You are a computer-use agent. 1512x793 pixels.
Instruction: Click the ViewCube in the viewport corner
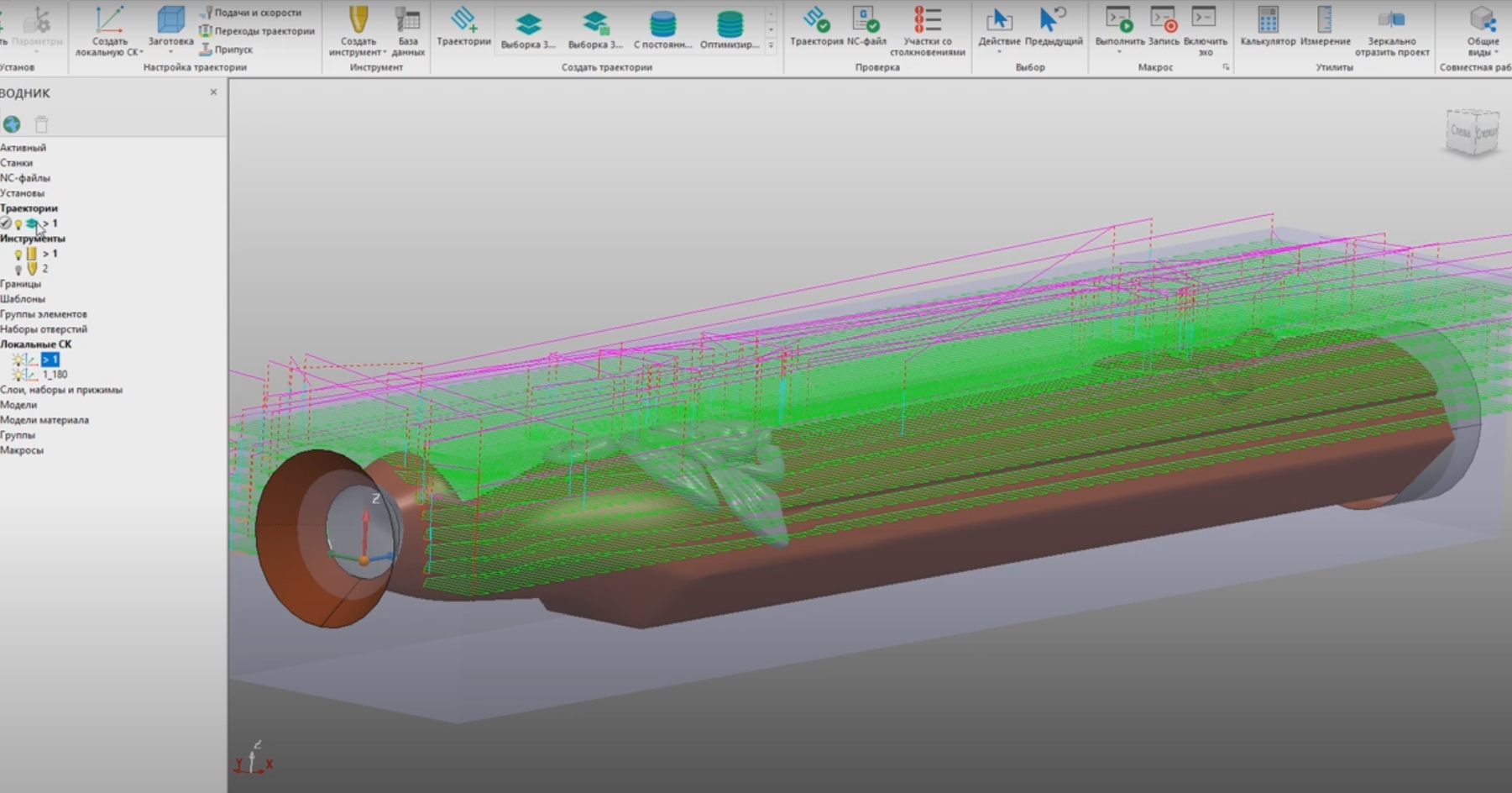[x=1473, y=132]
